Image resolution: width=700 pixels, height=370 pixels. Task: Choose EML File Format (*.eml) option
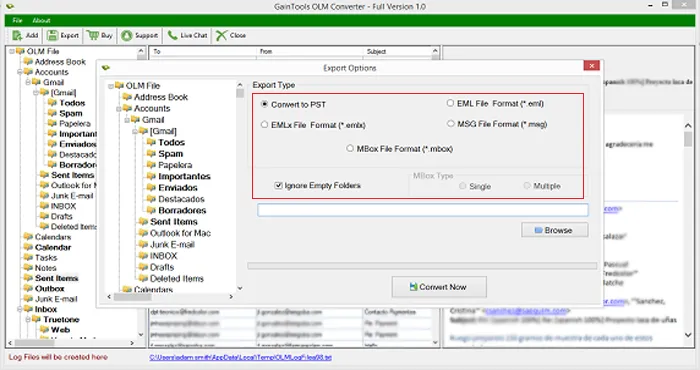point(450,103)
